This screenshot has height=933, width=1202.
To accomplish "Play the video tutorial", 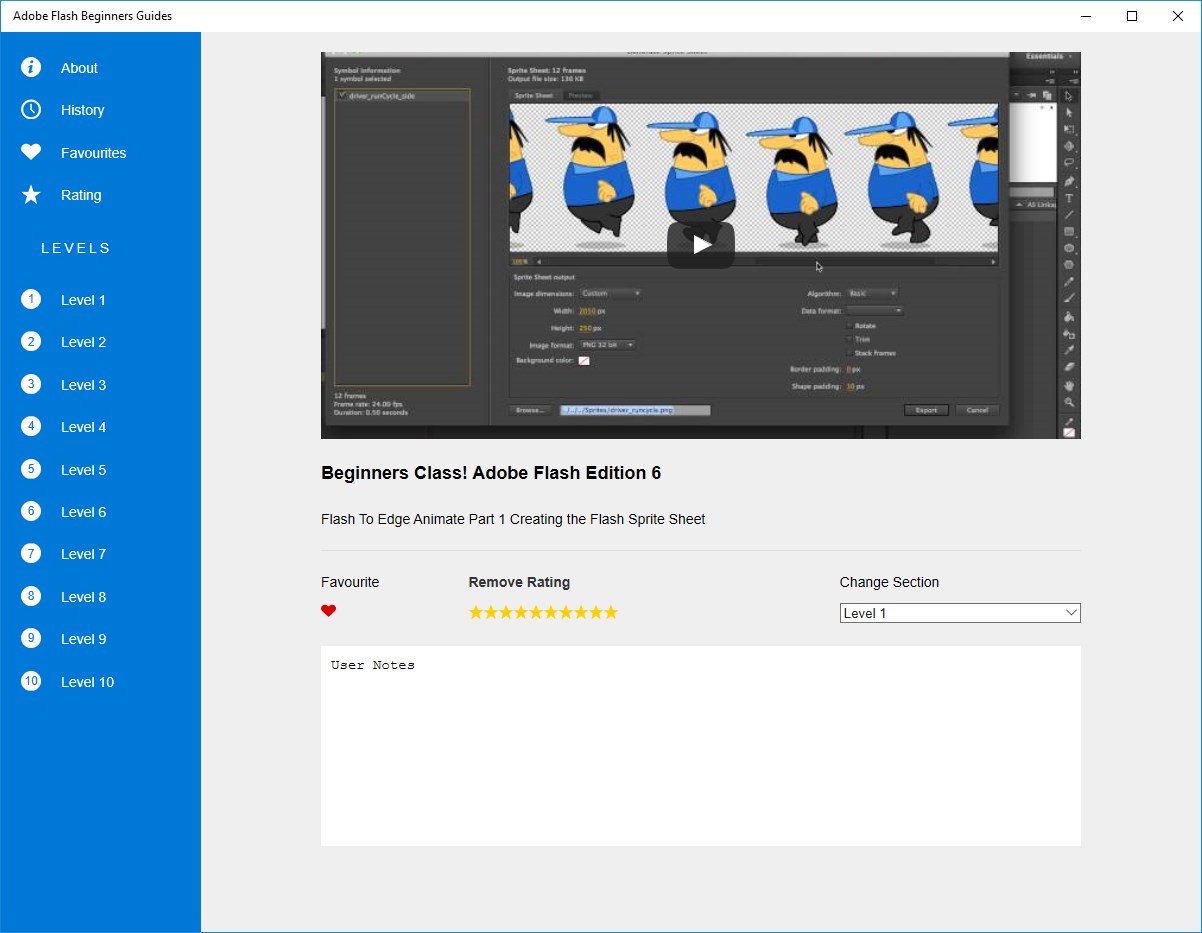I will (x=701, y=245).
